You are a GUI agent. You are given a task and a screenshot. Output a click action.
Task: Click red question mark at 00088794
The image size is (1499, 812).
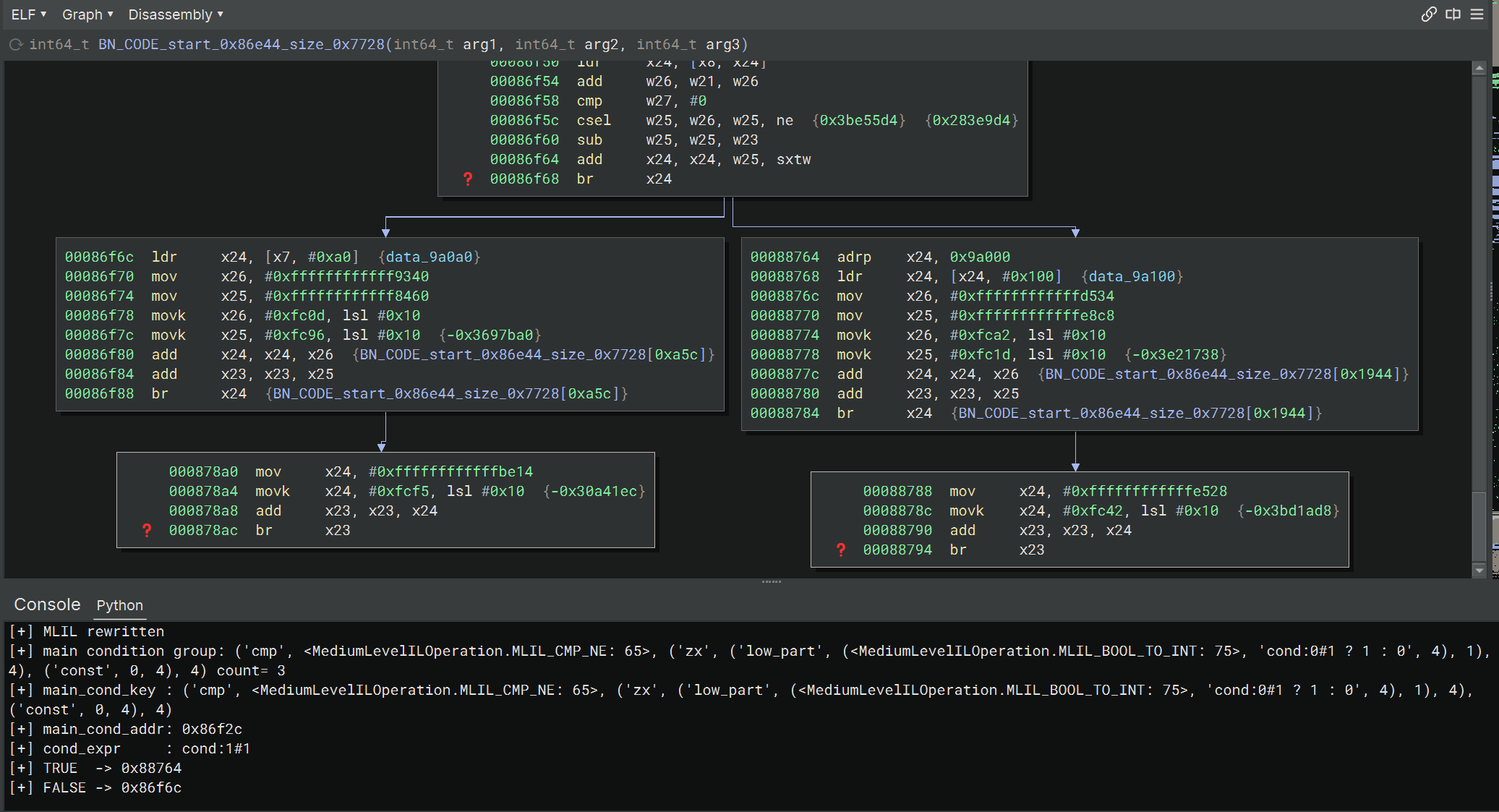(x=841, y=550)
